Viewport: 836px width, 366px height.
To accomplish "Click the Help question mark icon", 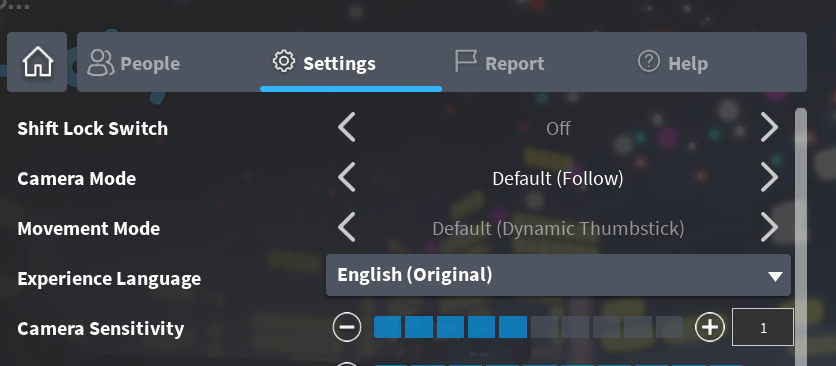I will (649, 61).
